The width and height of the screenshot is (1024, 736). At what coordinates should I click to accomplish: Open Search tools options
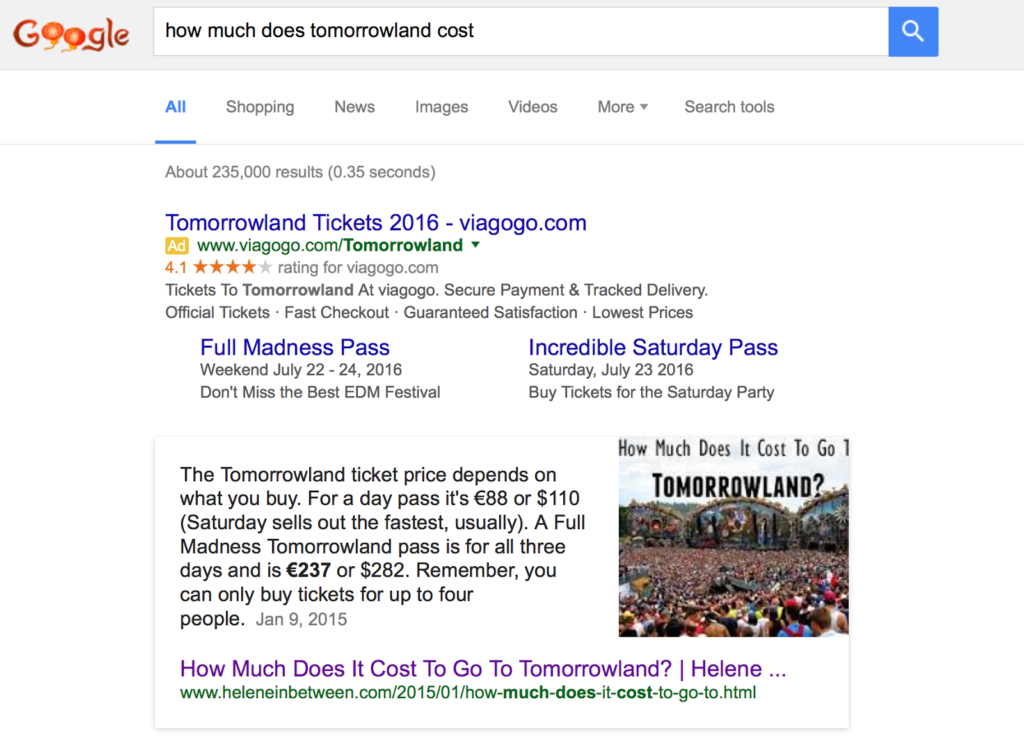pyautogui.click(x=729, y=107)
